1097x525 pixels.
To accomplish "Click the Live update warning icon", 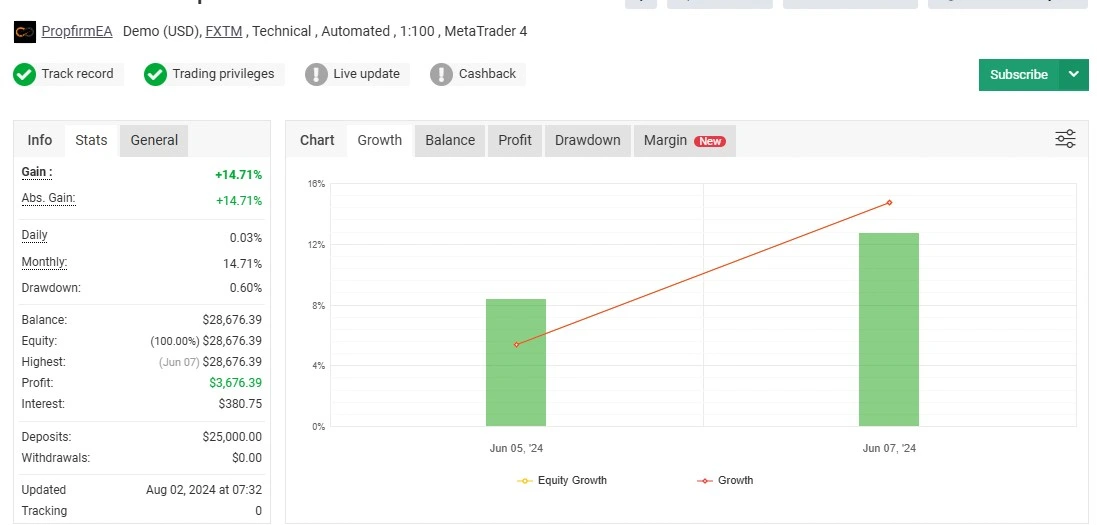I will point(316,74).
